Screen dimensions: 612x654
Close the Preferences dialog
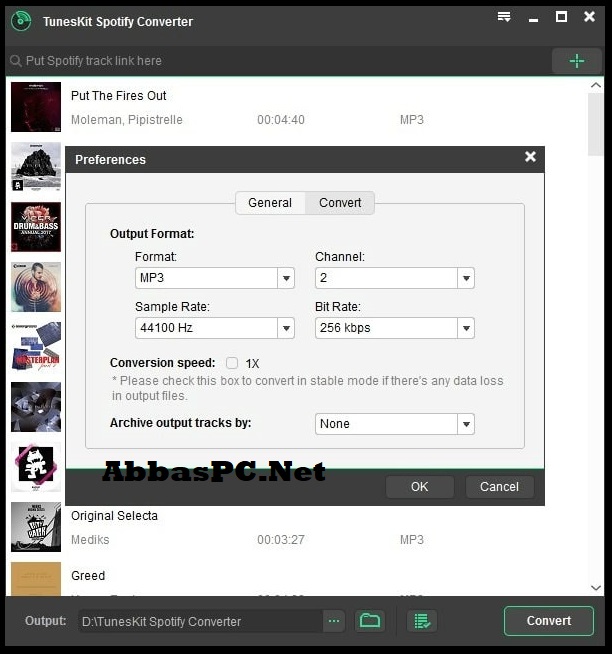(x=530, y=157)
